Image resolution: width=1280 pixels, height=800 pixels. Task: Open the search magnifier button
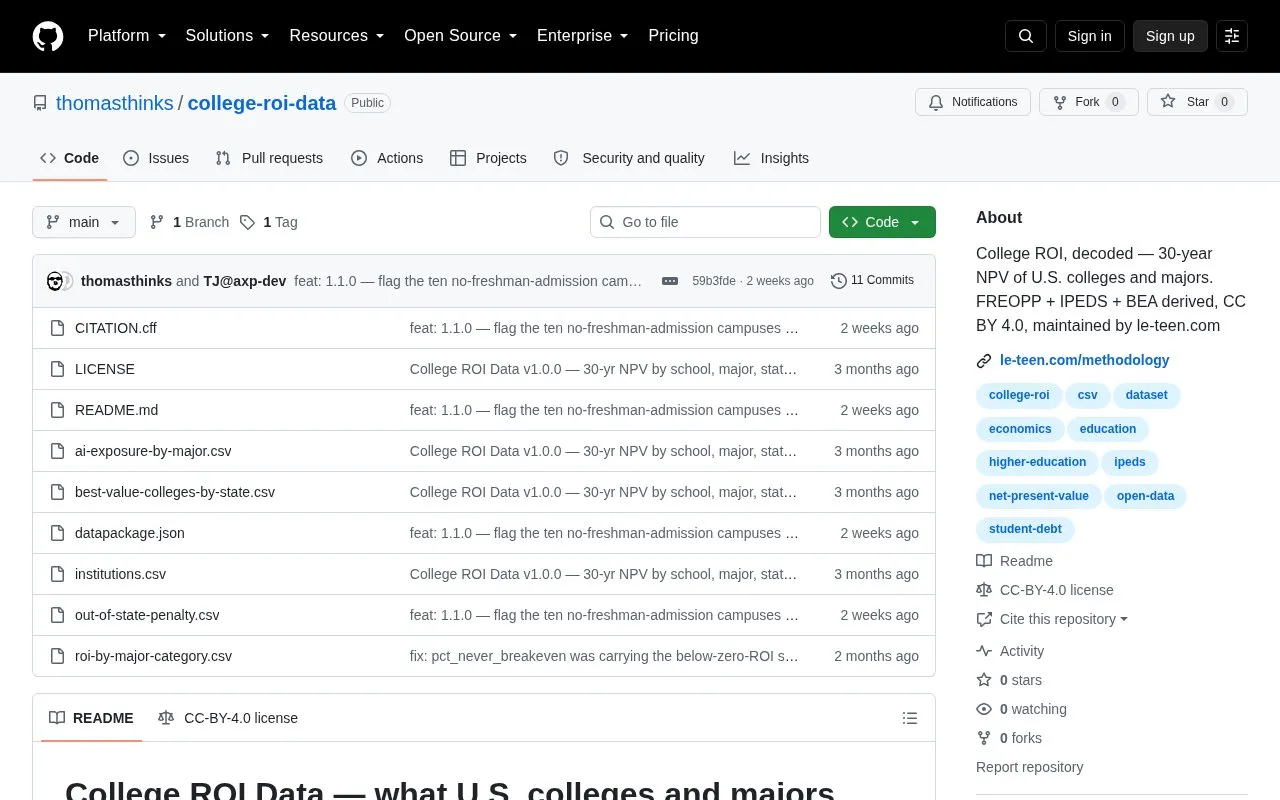1026,36
